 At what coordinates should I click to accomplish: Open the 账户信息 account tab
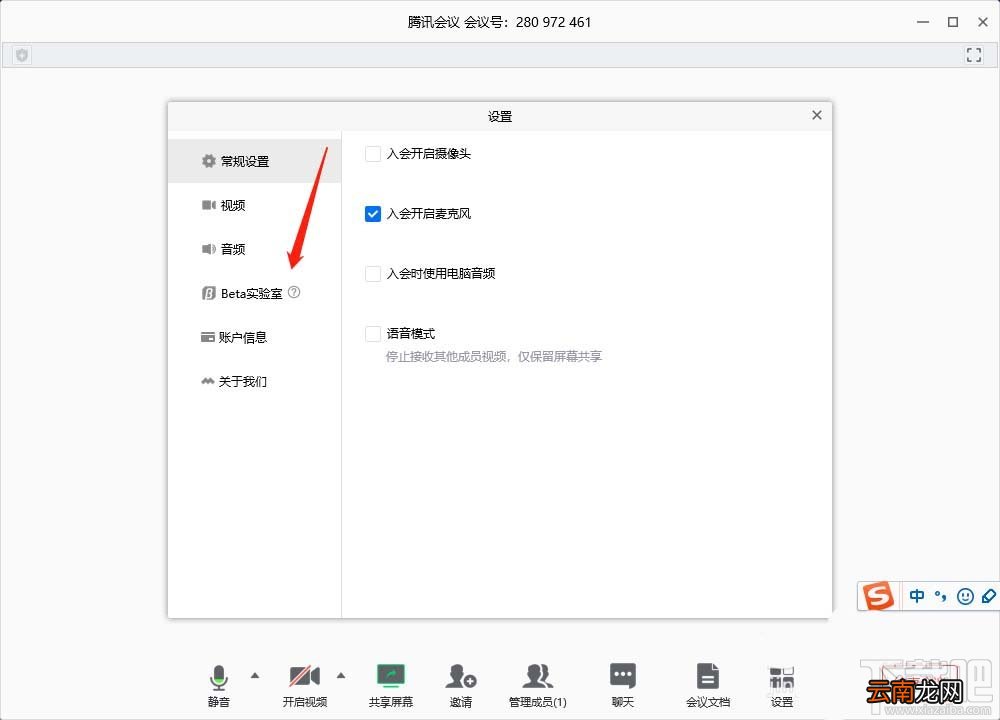[x=254, y=337]
